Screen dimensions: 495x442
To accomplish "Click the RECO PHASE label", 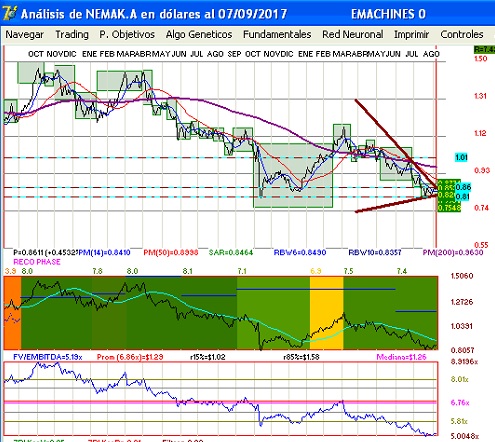I will point(37,262).
